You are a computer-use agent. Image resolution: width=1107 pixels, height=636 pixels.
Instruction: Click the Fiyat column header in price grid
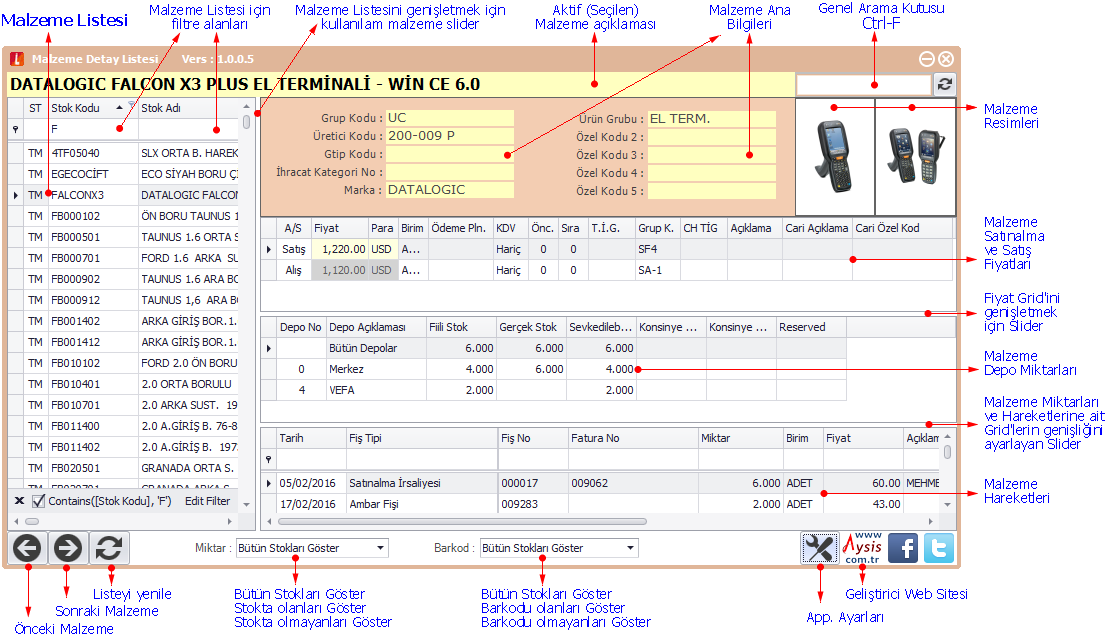point(340,228)
